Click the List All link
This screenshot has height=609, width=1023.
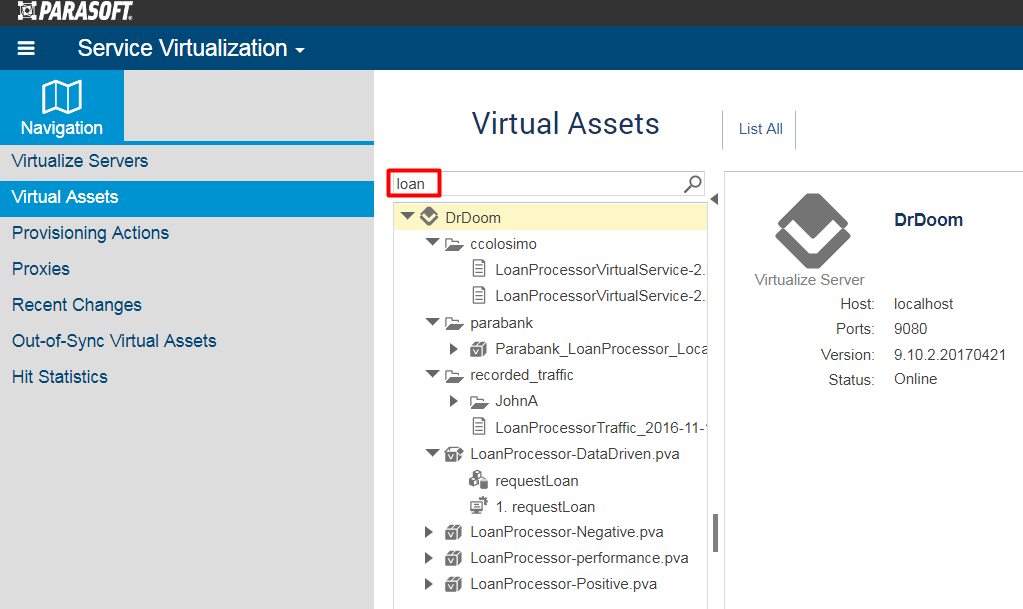click(760, 129)
